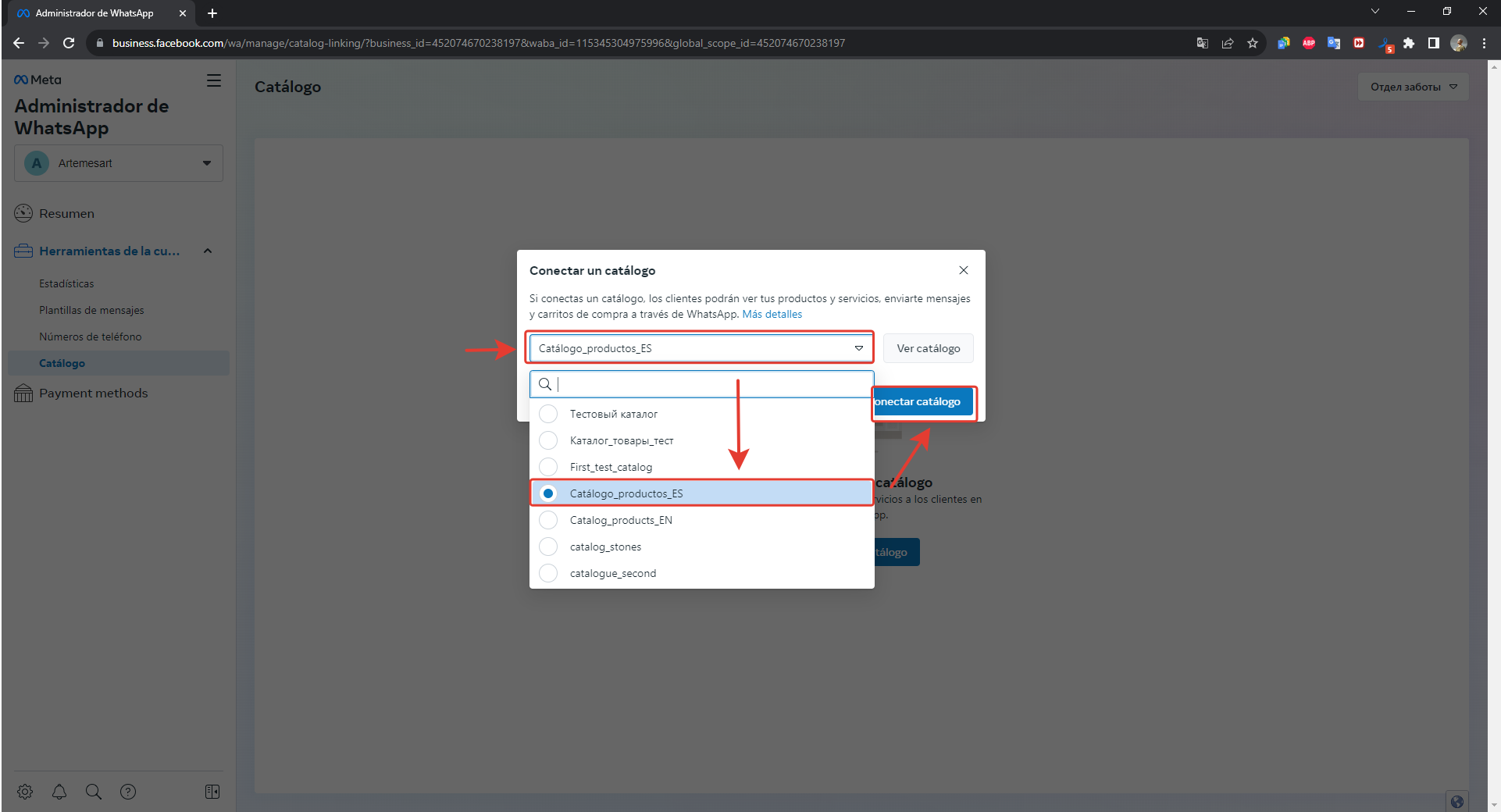Screen dimensions: 1501x812
Task: Select the catalog_stones radio option
Action: point(548,547)
